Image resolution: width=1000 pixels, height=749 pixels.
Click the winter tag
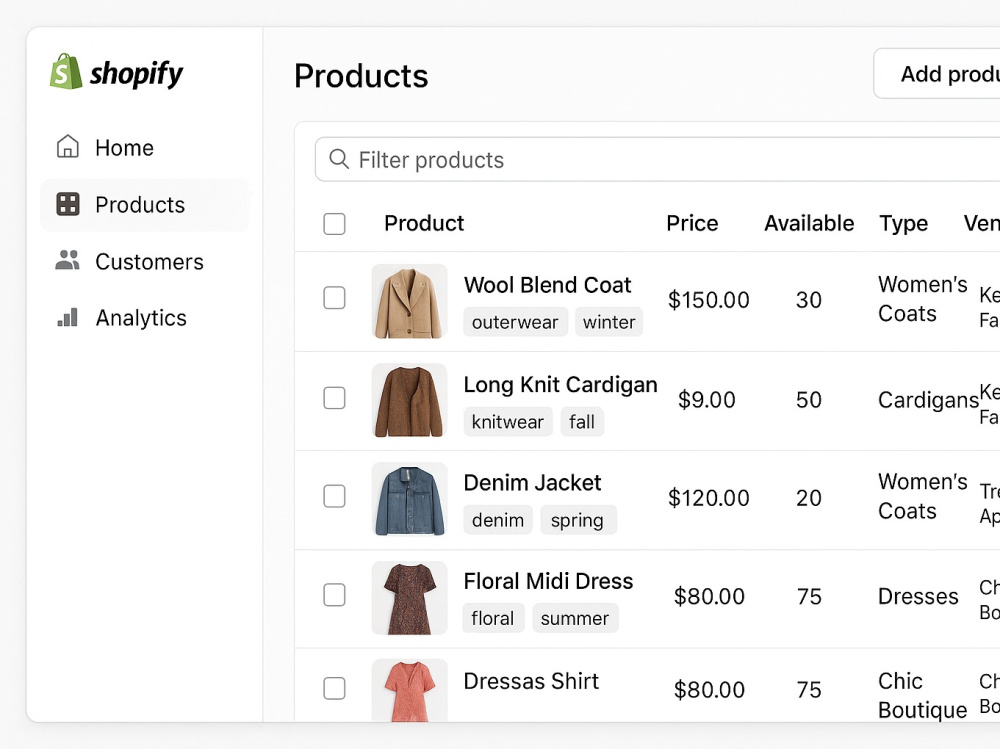[x=609, y=322]
